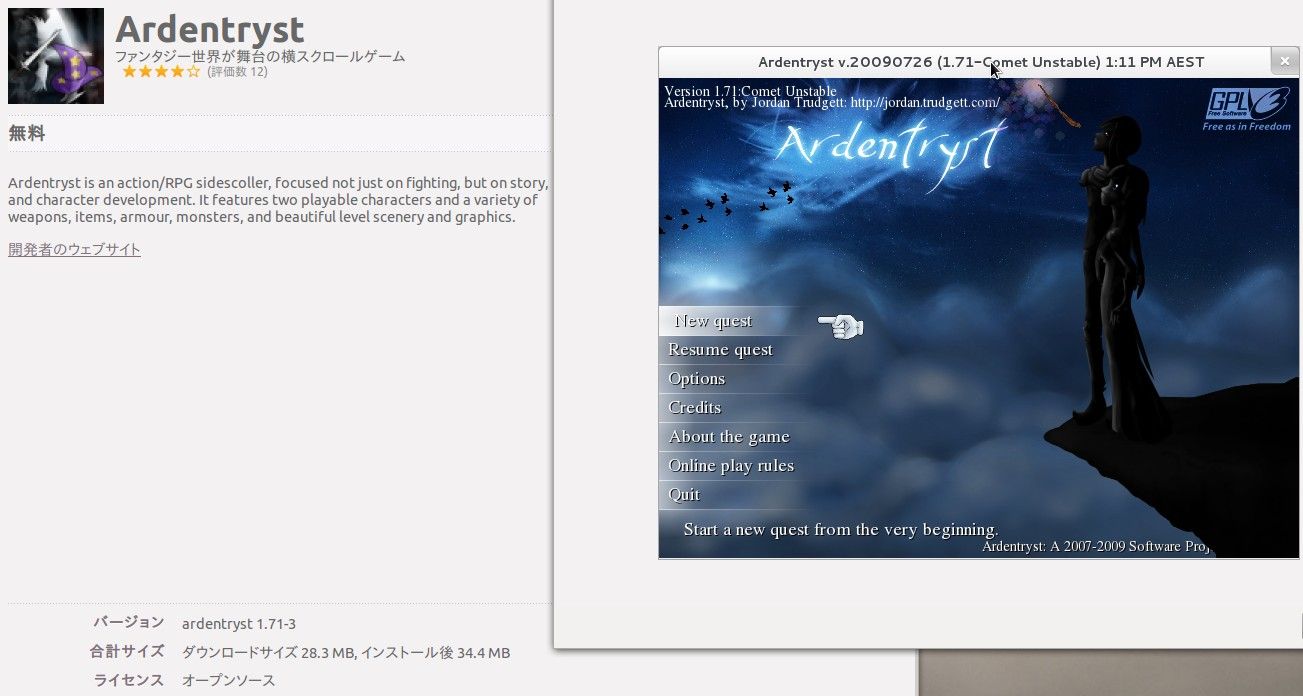Open Options in the game menu
The height and width of the screenshot is (696, 1303).
tap(697, 379)
